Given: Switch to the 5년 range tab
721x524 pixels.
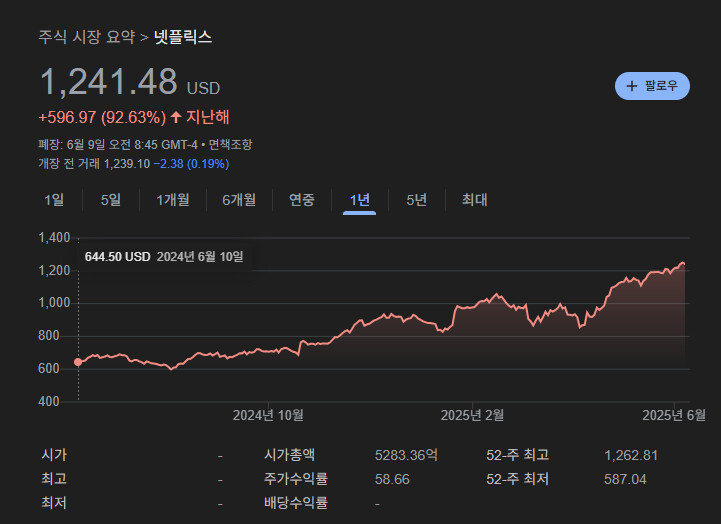Looking at the screenshot, I should coord(417,200).
